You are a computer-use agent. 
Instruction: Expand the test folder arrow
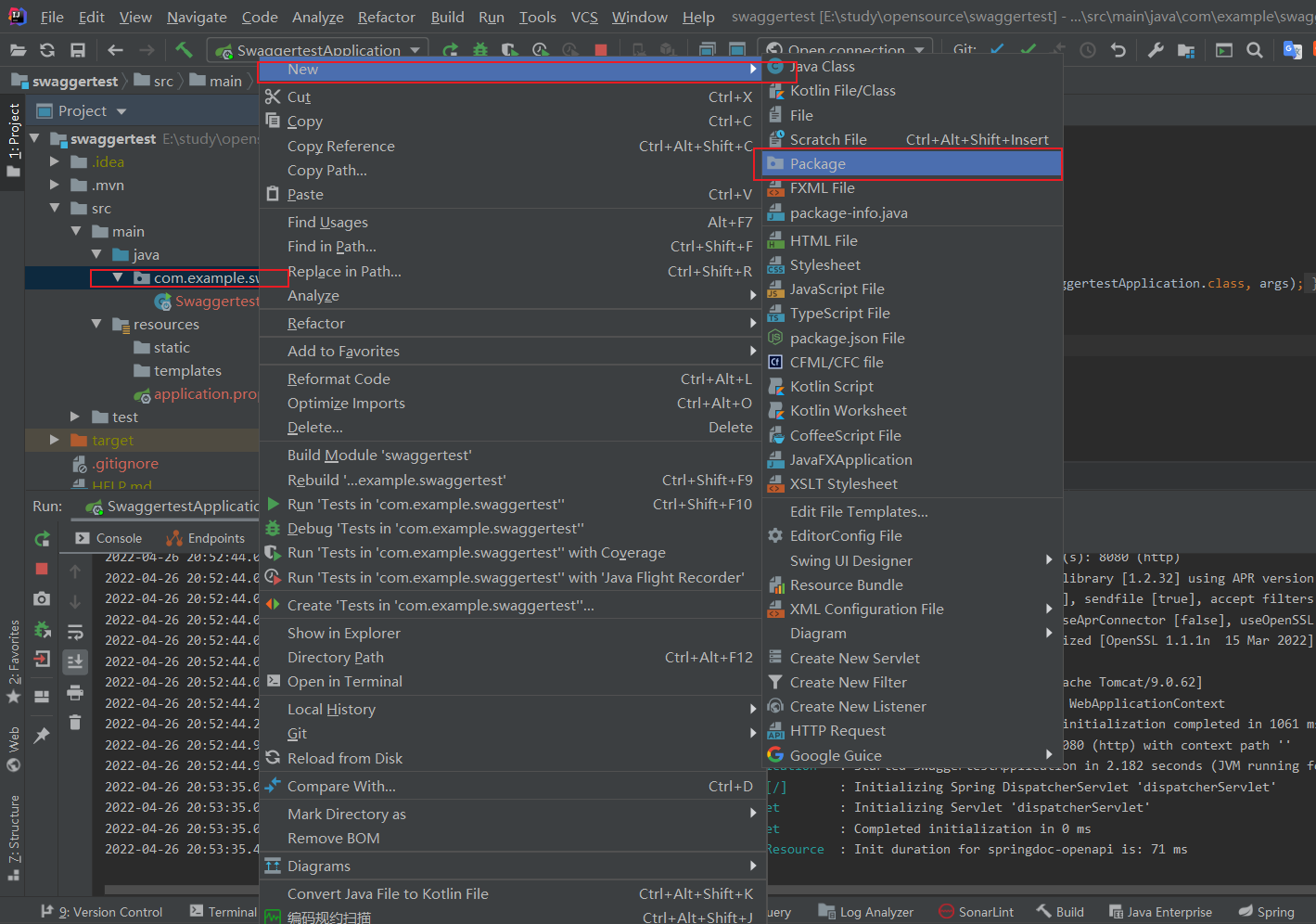[x=75, y=417]
